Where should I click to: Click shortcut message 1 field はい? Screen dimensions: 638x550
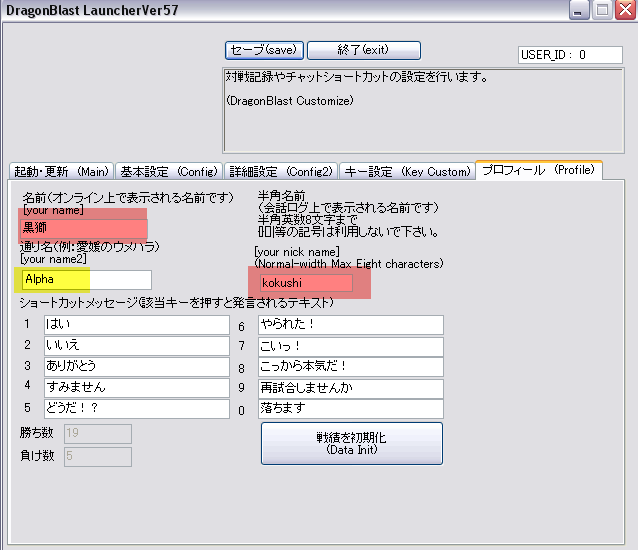pos(137,325)
